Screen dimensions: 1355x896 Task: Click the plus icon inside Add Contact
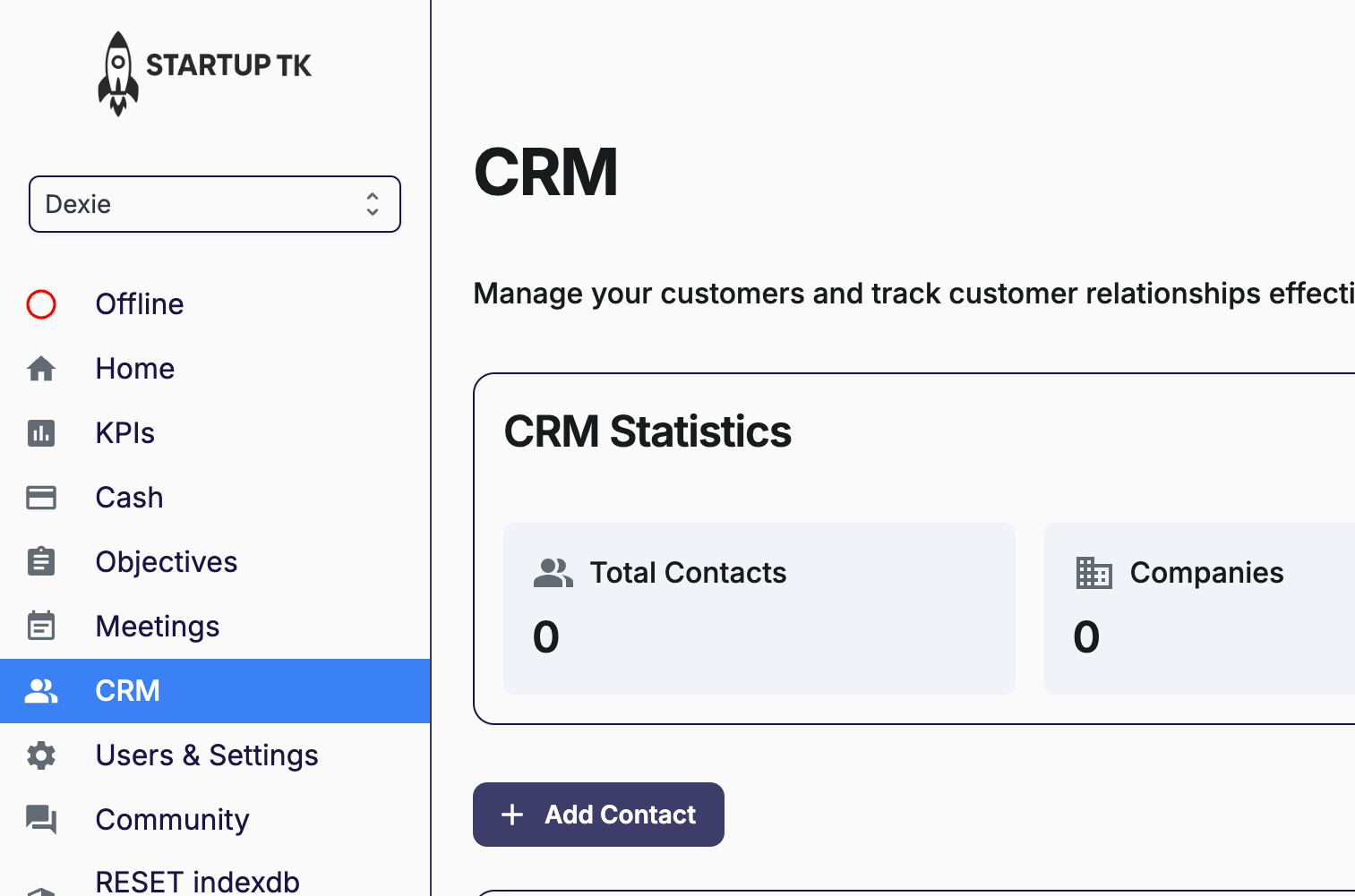click(511, 815)
